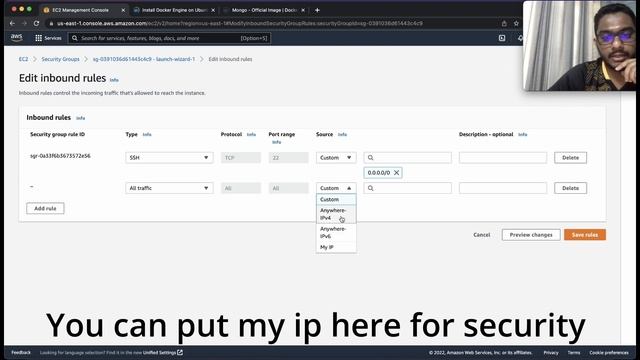Viewport: 640px width, 360px height.
Task: Click the Feedback link in footer
Action: pos(21,352)
